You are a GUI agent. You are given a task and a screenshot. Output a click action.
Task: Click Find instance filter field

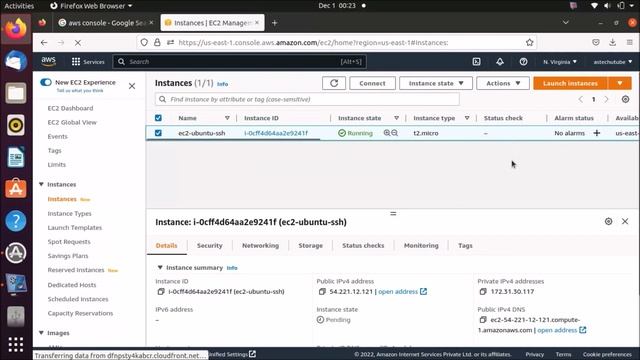pos(307,99)
